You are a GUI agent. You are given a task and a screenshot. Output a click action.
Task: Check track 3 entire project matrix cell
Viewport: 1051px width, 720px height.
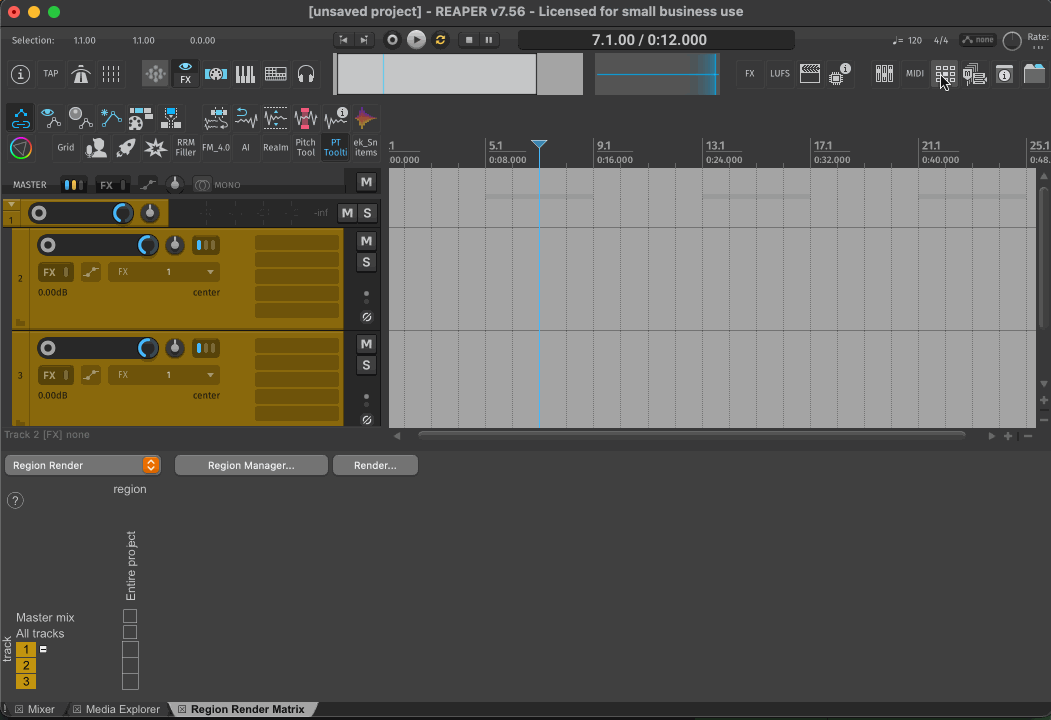pyautogui.click(x=130, y=681)
